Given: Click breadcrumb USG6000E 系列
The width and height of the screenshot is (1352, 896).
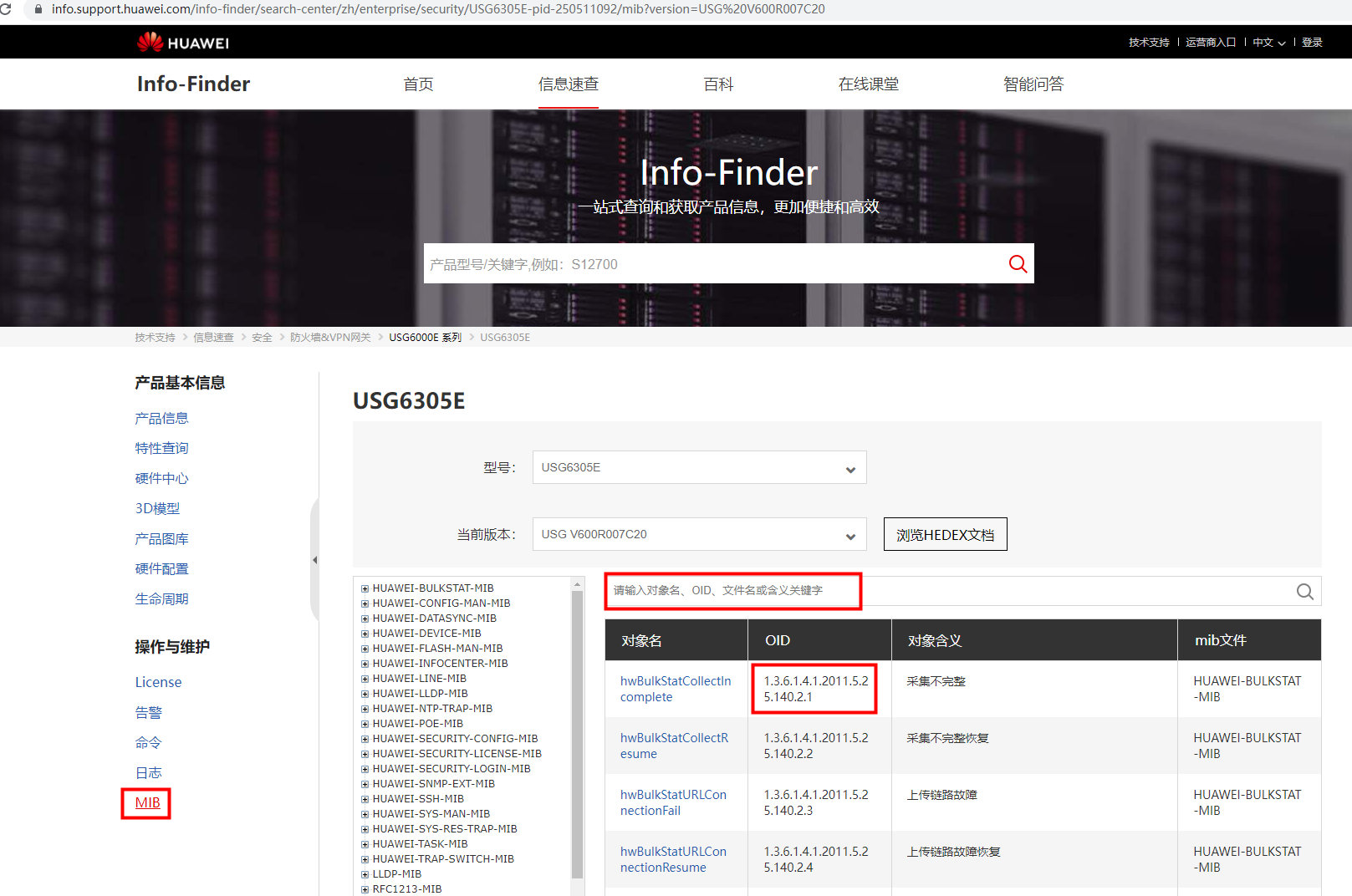Looking at the screenshot, I should 425,338.
